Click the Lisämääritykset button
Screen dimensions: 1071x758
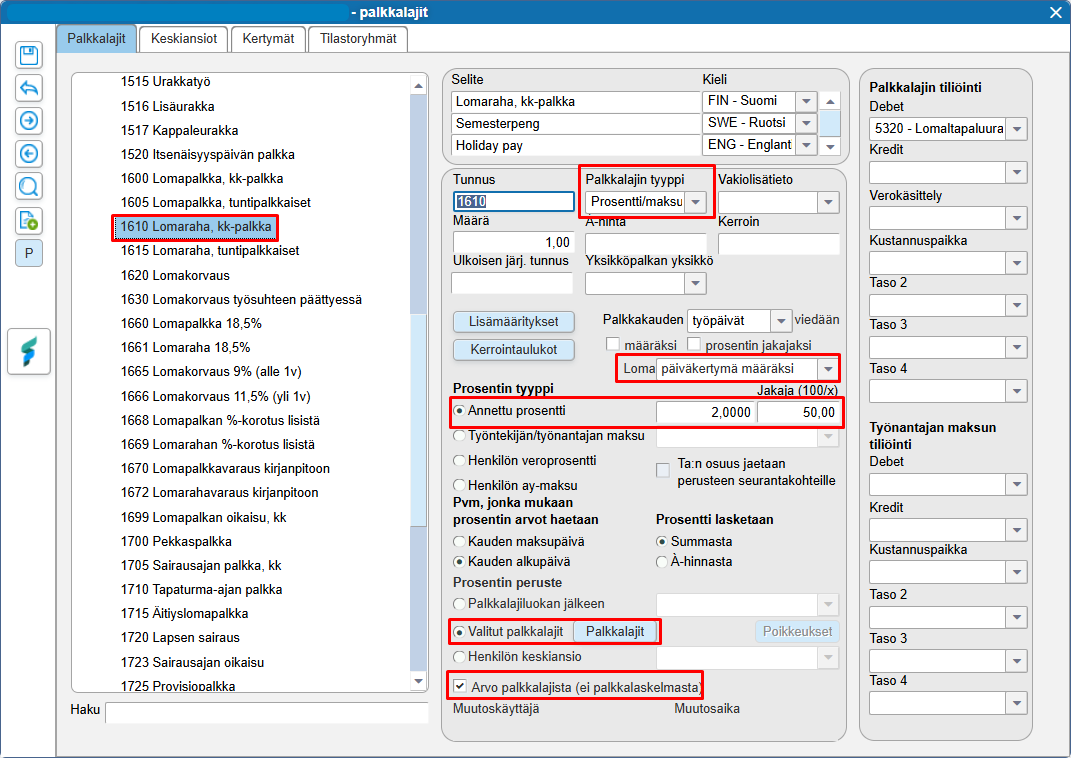pos(514,322)
